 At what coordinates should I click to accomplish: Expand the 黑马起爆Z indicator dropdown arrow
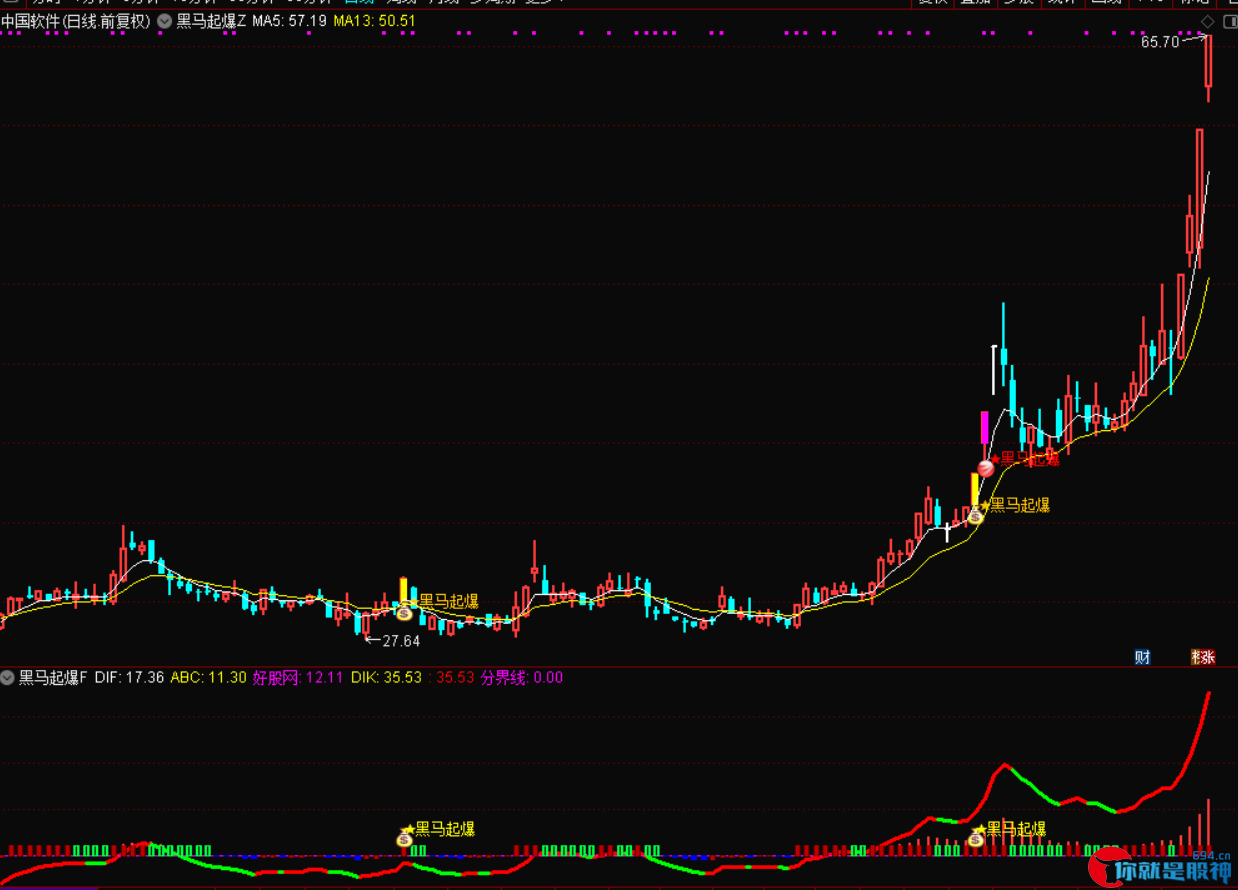(x=164, y=21)
